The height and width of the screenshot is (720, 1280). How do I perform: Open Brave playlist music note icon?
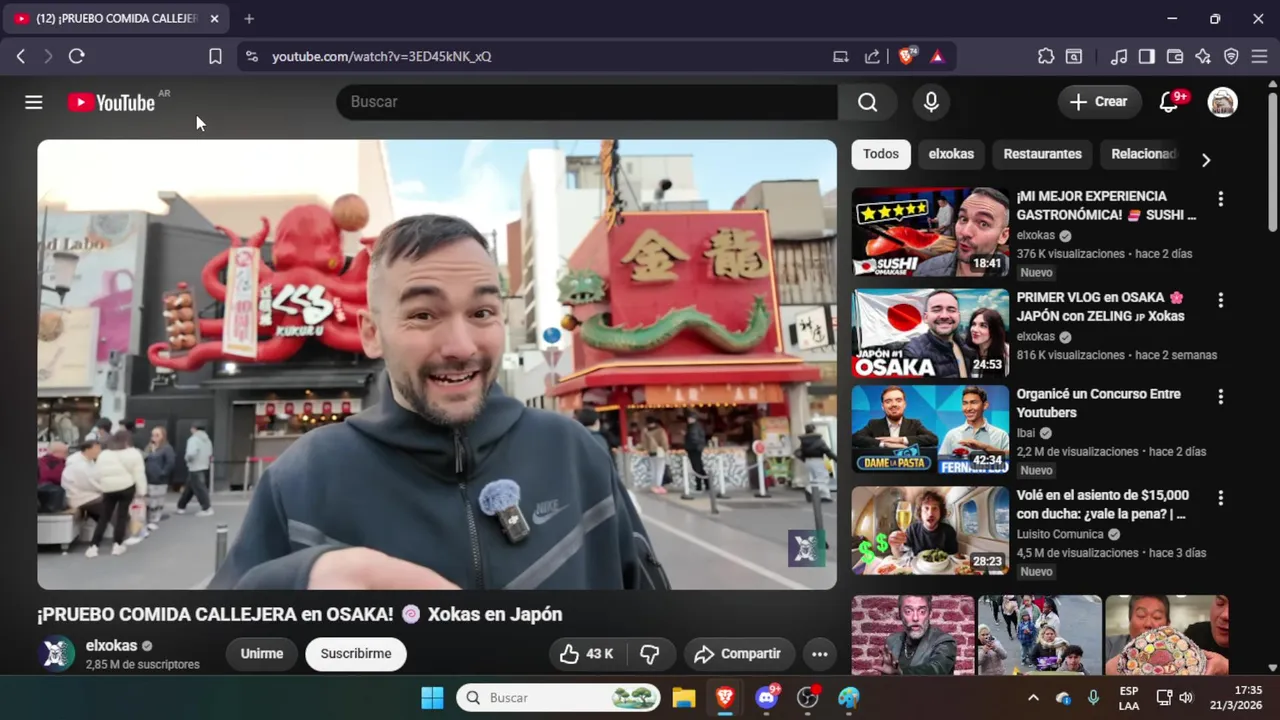tap(1119, 57)
